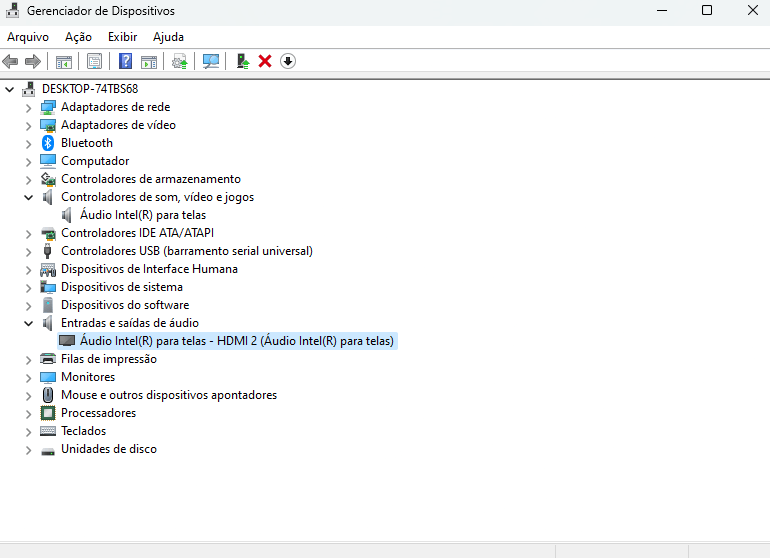
Task: Click the DESKTOP-74TBS68 computer icon
Action: click(29, 89)
